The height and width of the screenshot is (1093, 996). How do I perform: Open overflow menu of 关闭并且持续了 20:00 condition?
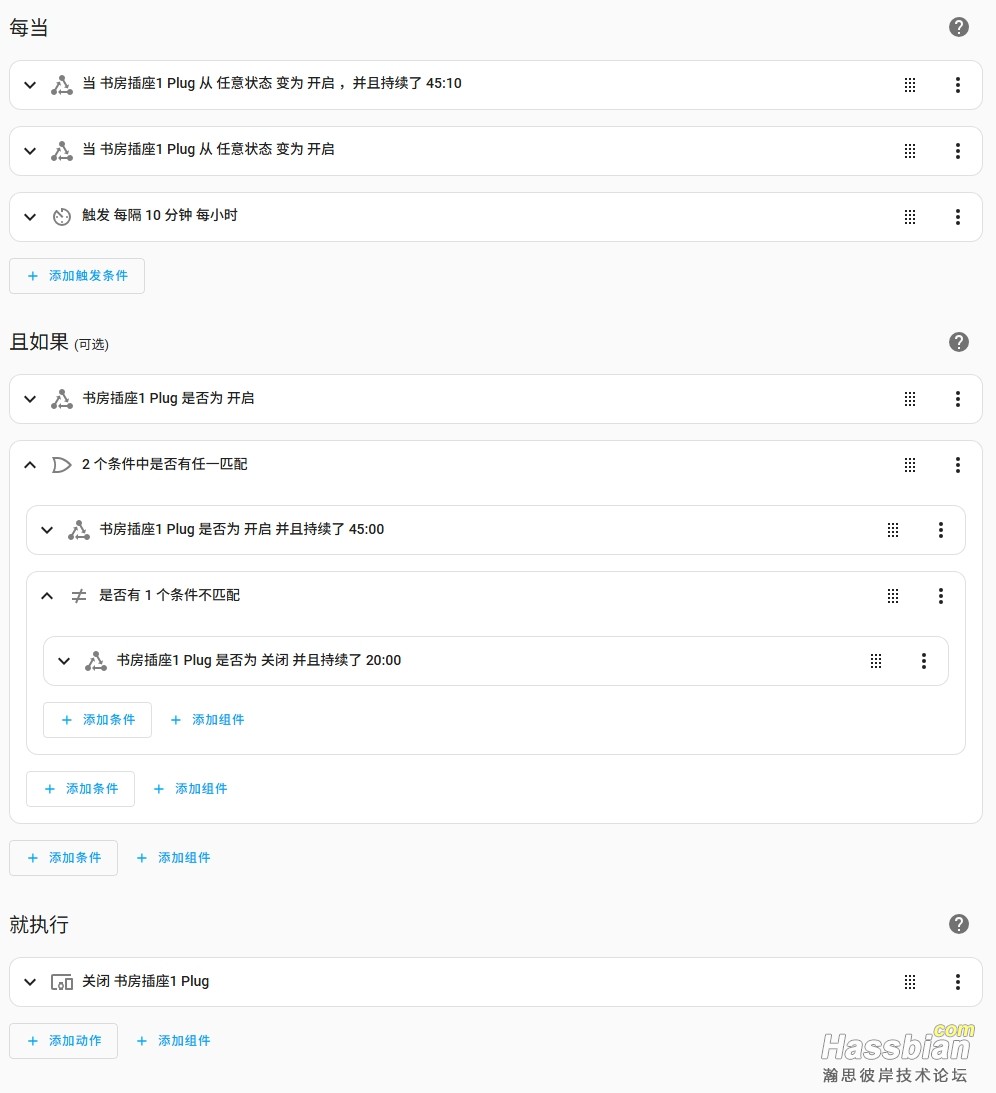(x=924, y=661)
